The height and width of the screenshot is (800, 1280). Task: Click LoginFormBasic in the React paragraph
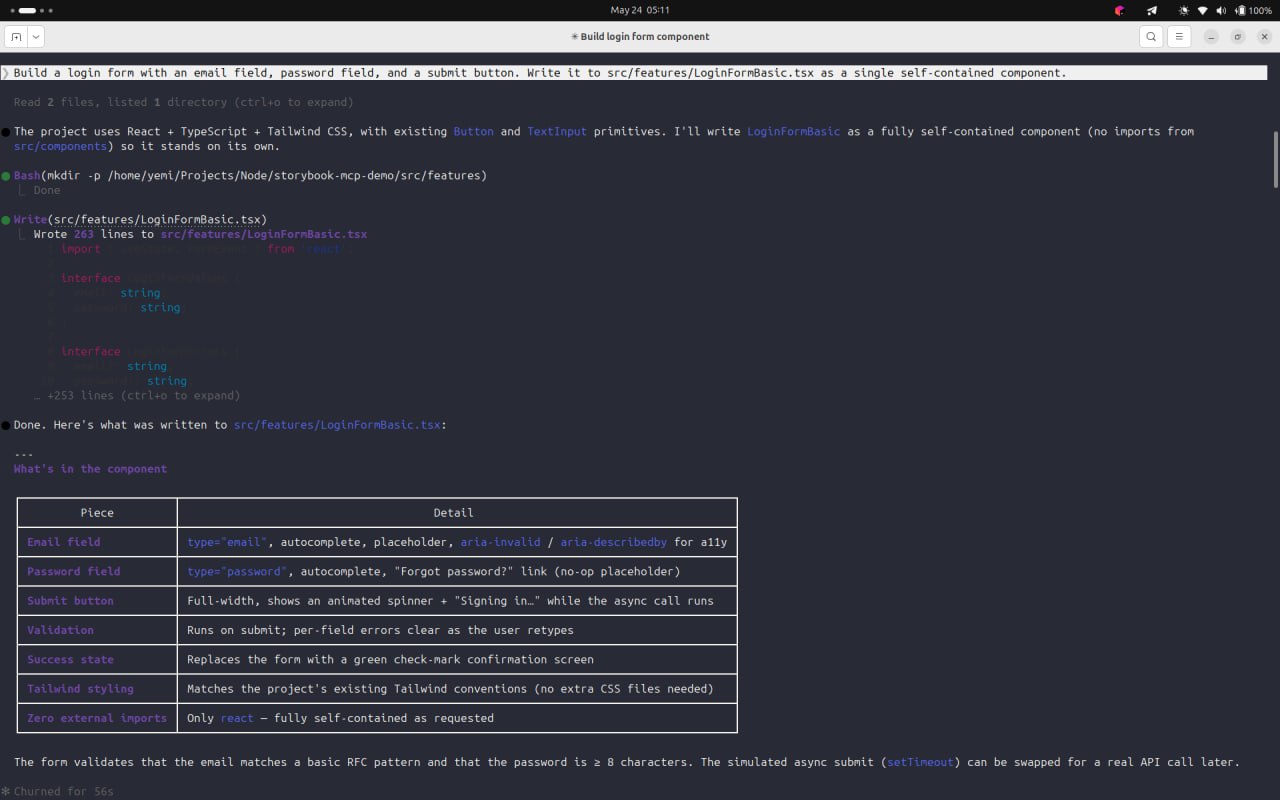point(793,131)
